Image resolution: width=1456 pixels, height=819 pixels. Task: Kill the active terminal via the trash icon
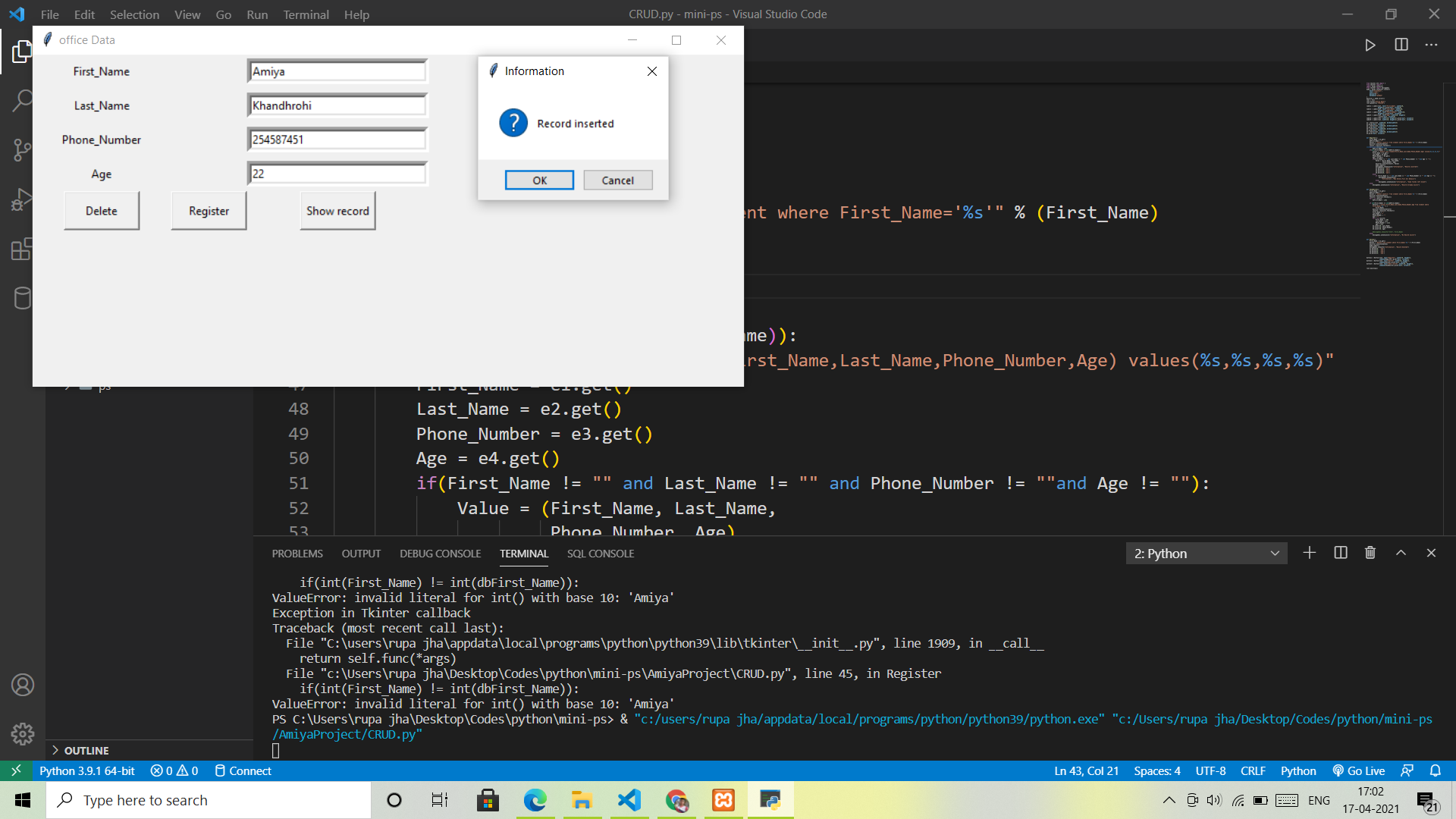coord(1370,553)
